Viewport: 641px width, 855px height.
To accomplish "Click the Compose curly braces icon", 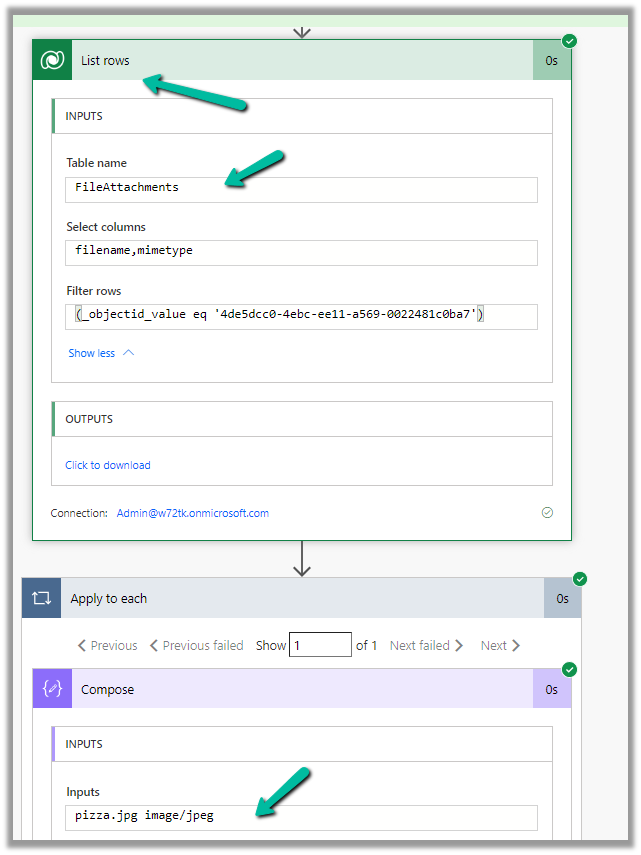I will [x=52, y=689].
